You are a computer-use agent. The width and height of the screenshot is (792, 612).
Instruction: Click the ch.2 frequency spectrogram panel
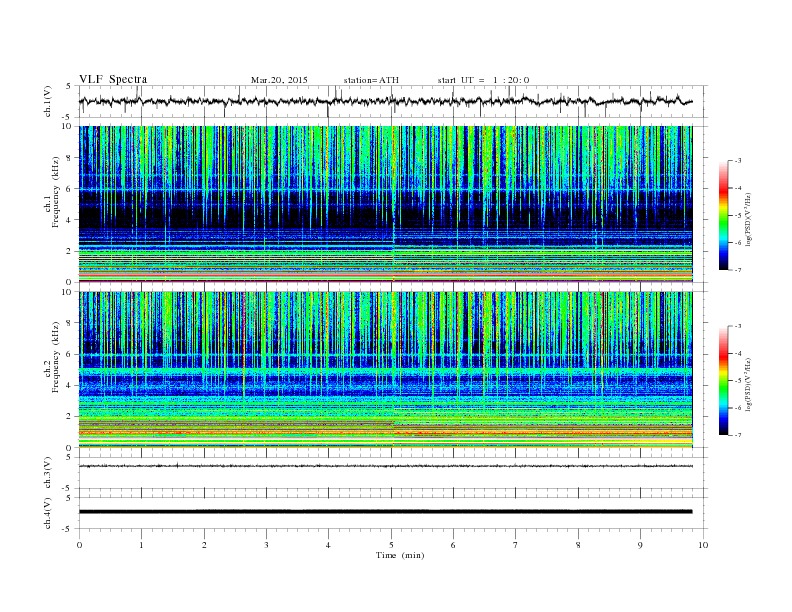(385, 370)
